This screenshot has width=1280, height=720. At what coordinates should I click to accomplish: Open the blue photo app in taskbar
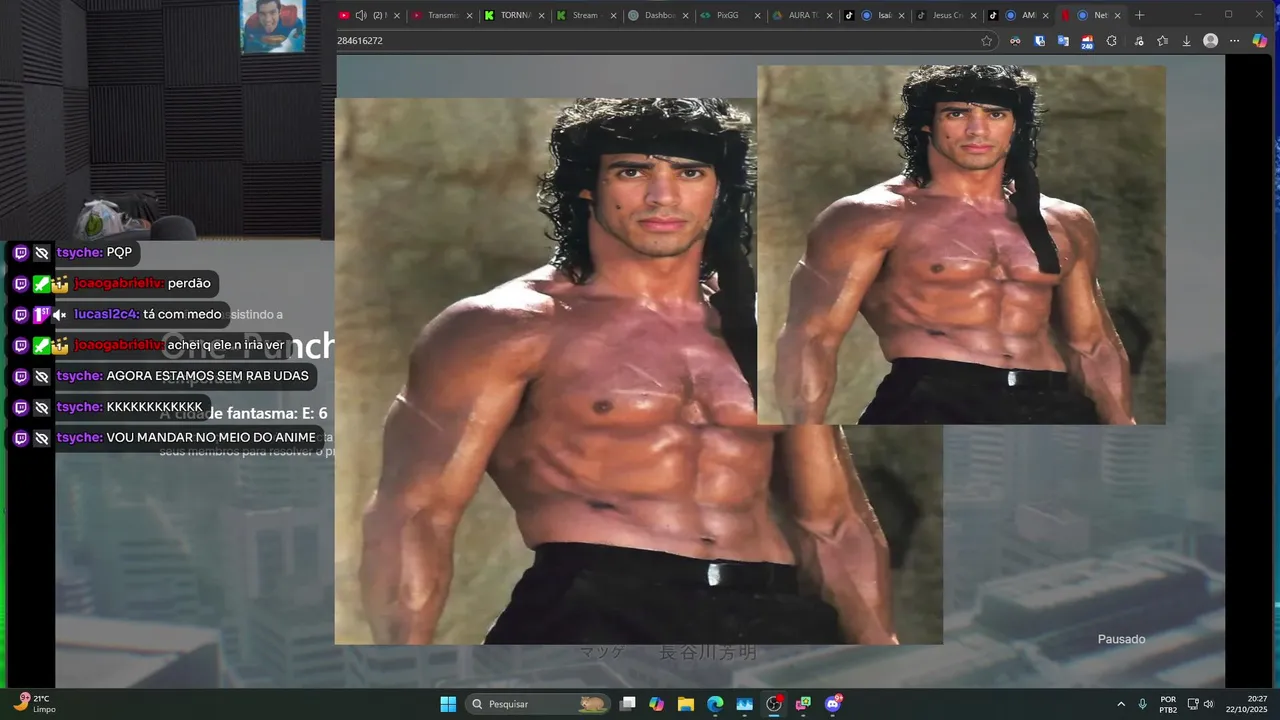click(744, 704)
